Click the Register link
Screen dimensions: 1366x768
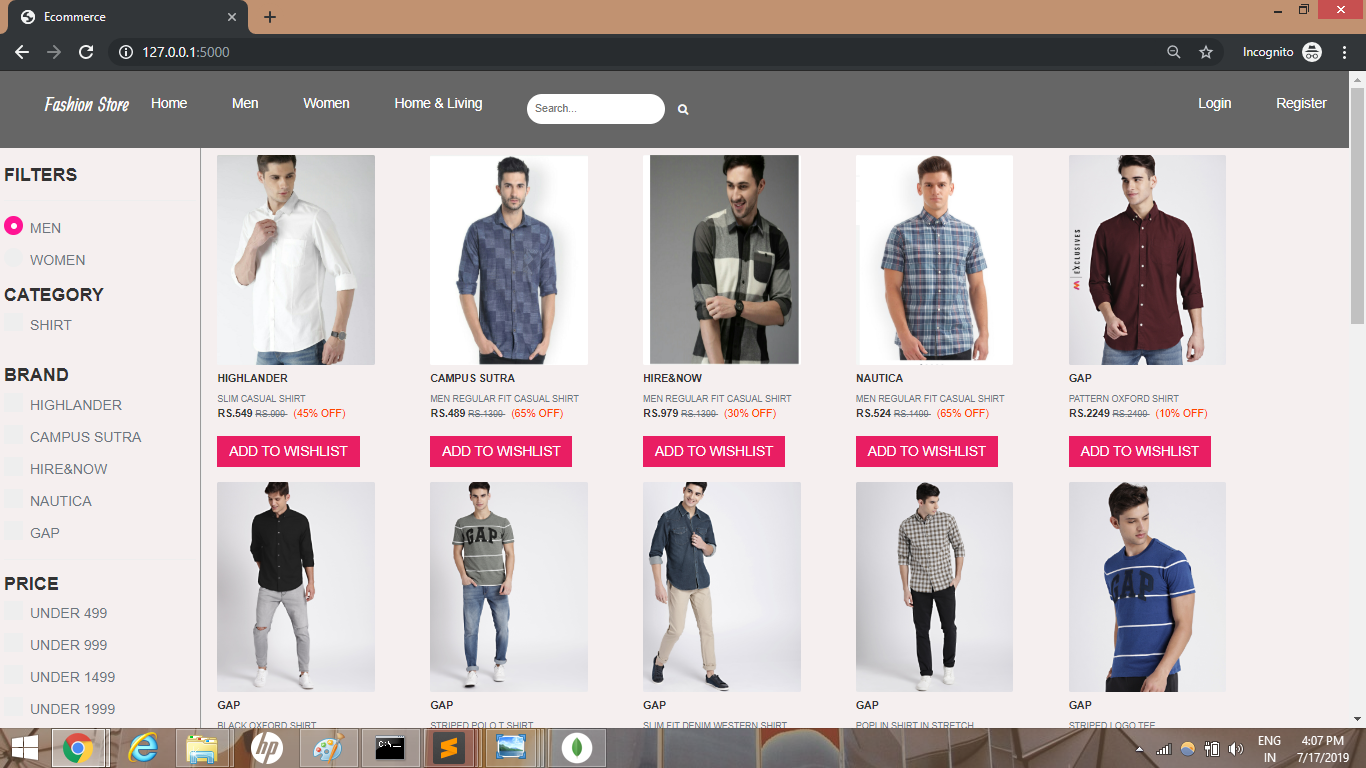1301,103
